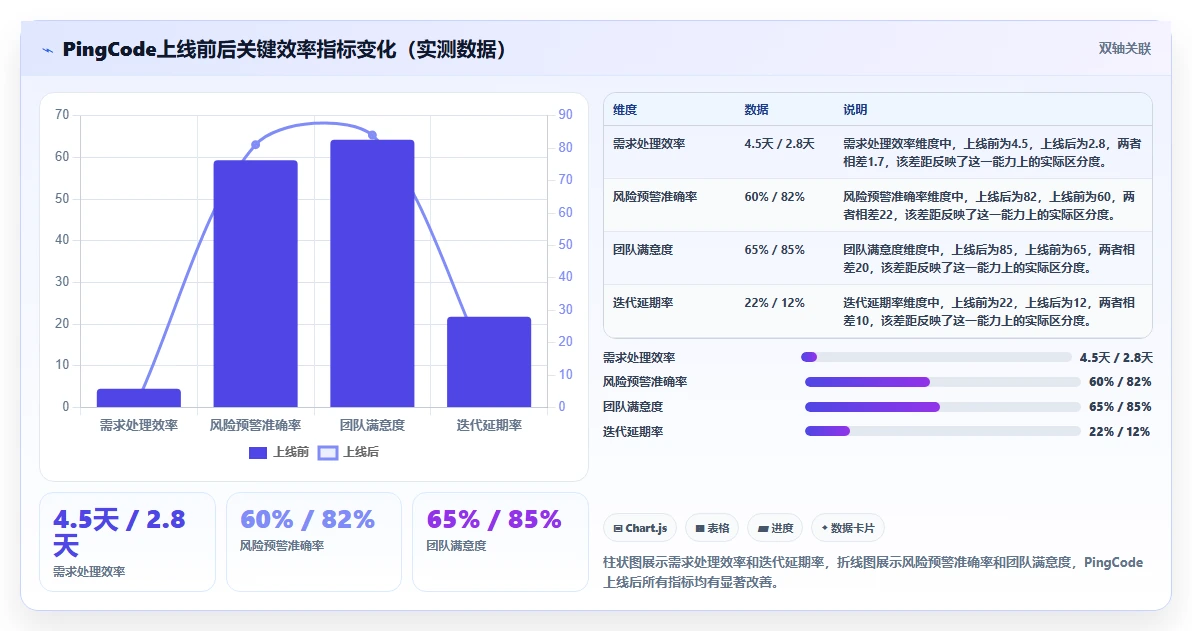Select 需求处理效率 row name in table
This screenshot has height=631, width=1192.
click(649, 144)
